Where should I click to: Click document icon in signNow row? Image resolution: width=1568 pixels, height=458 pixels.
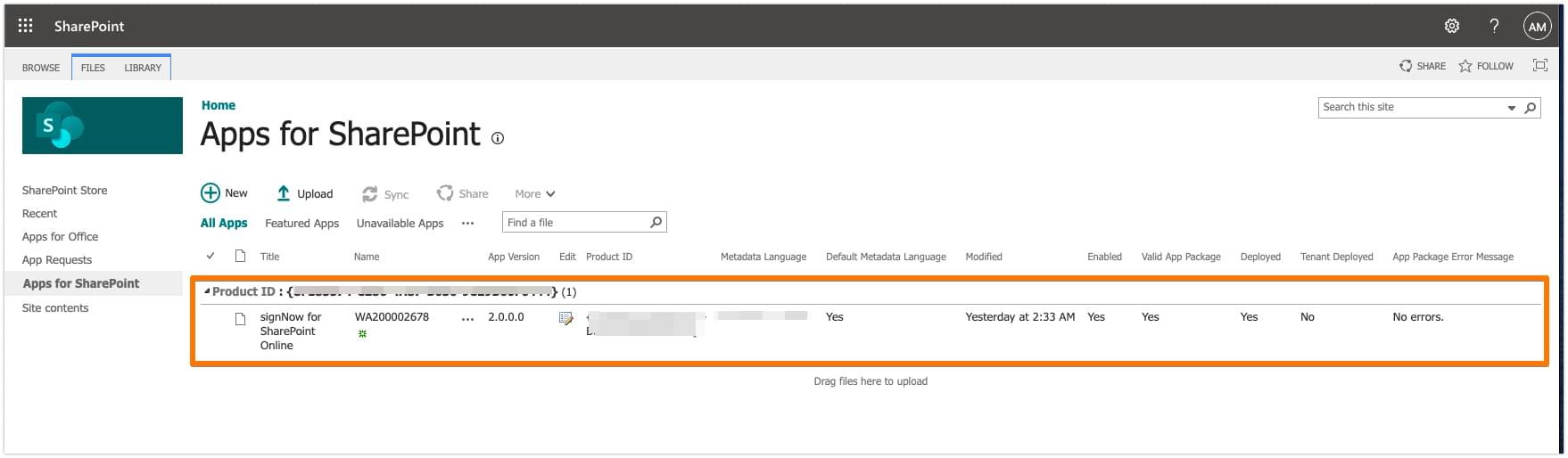point(240,318)
